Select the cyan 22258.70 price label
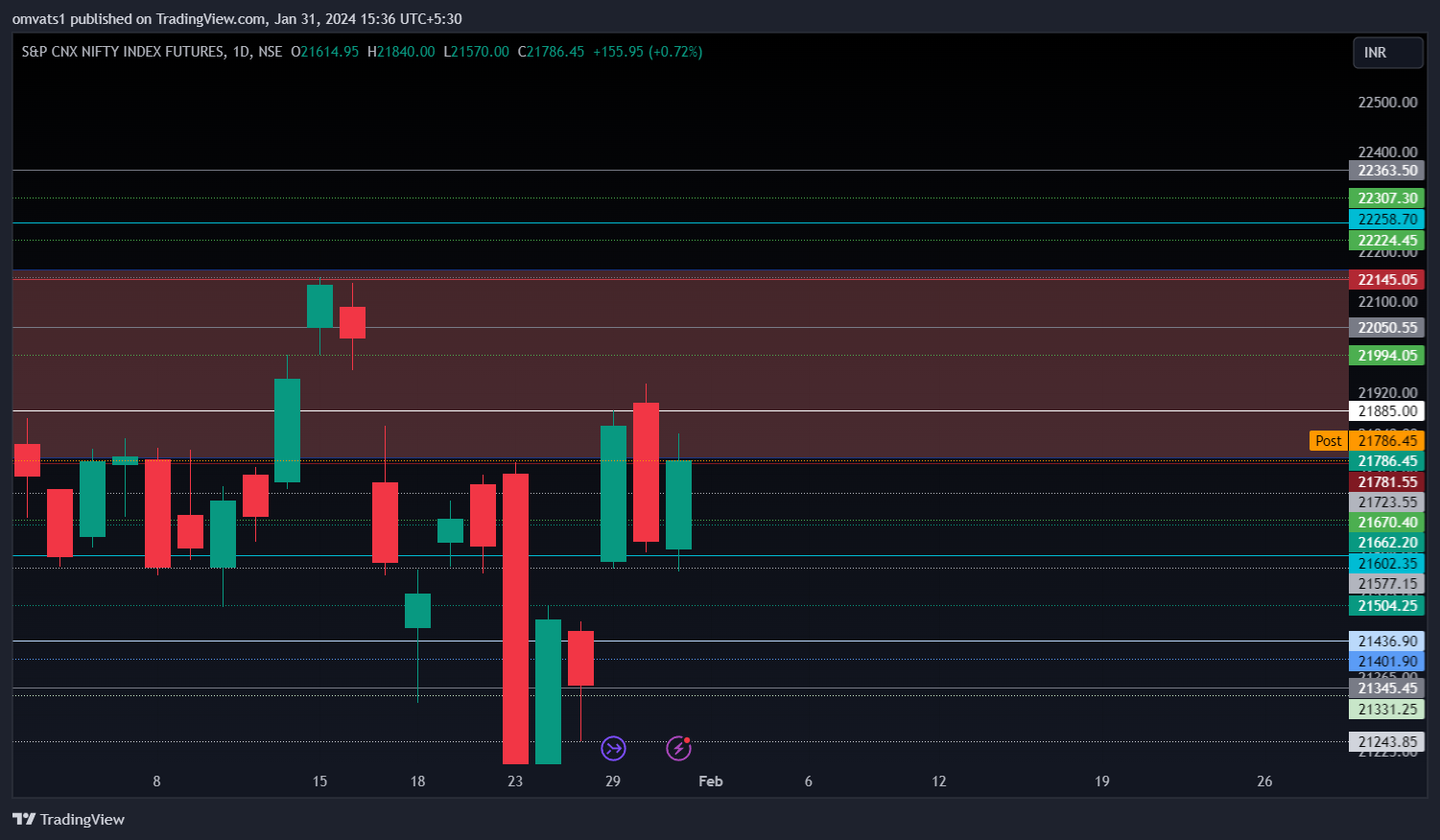 tap(1387, 220)
